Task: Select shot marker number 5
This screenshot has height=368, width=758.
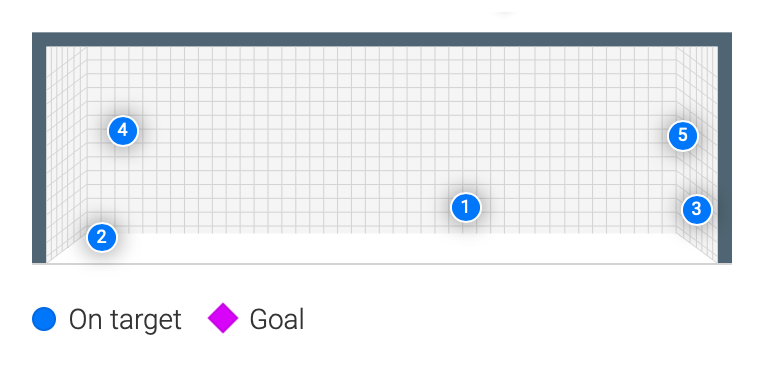Action: [x=683, y=135]
